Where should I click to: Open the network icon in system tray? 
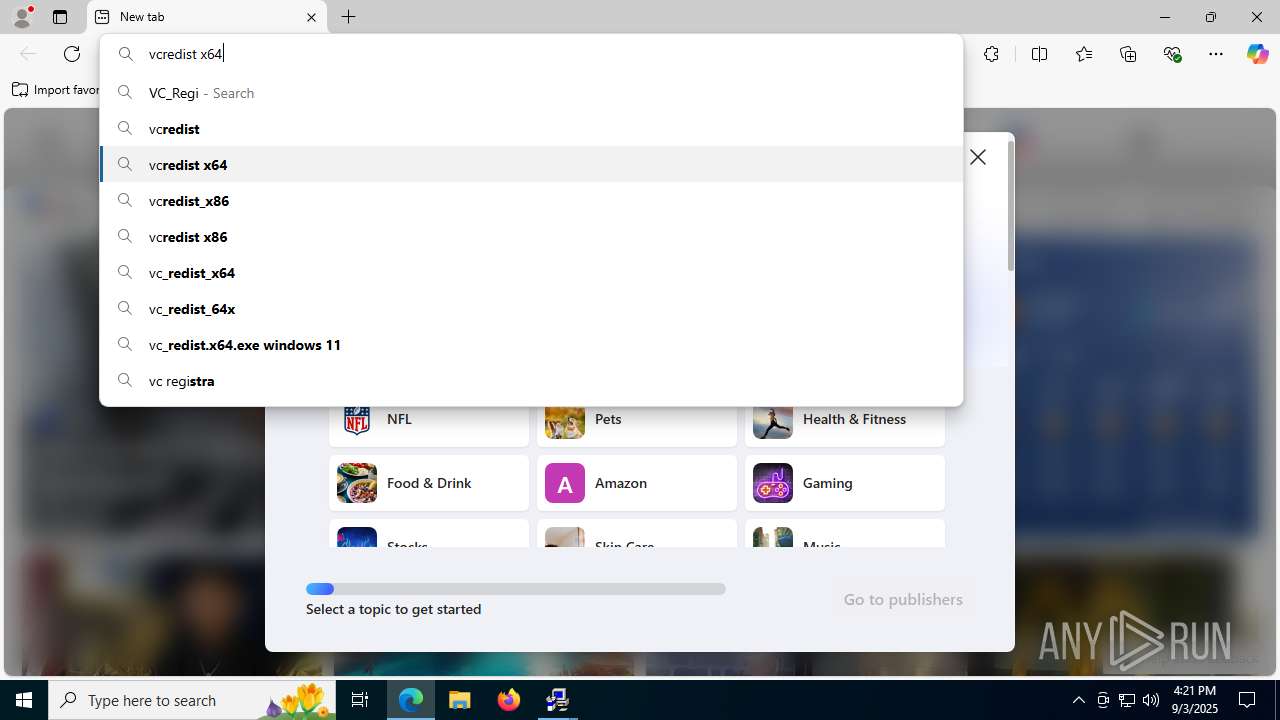click(1127, 700)
